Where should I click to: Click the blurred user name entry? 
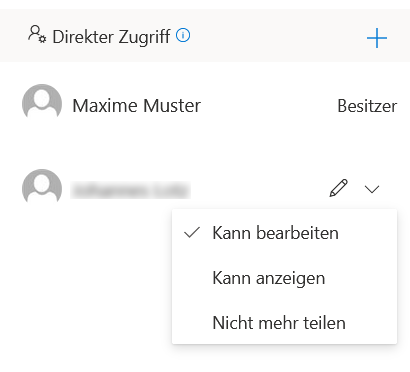[130, 190]
